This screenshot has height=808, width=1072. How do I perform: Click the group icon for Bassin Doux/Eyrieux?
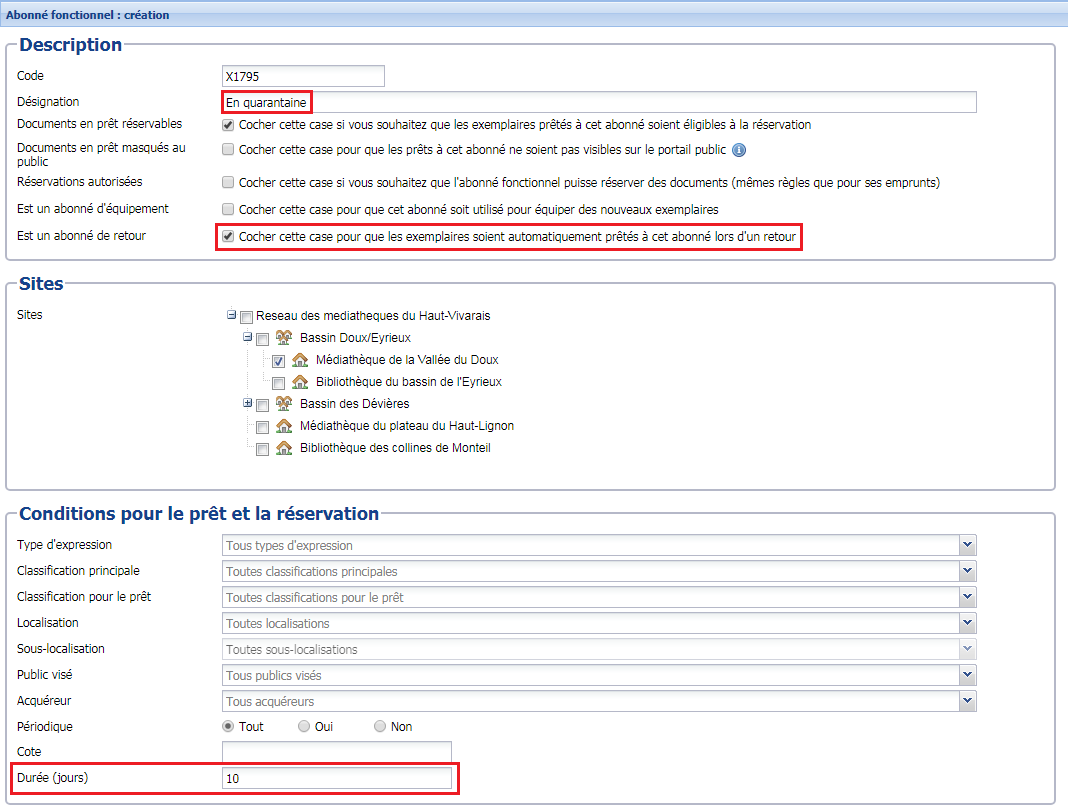(x=284, y=338)
